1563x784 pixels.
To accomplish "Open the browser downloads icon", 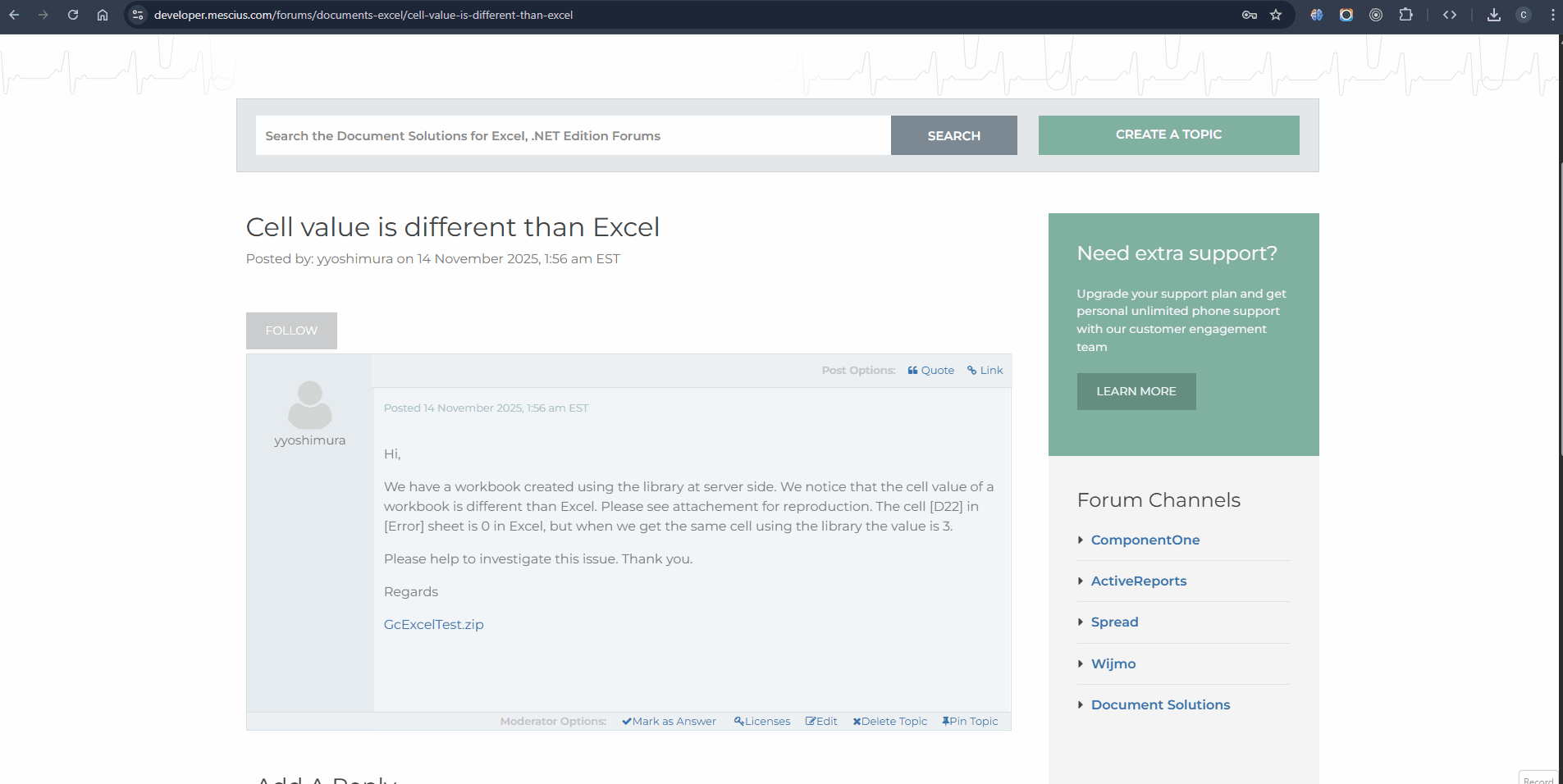I will (x=1494, y=15).
